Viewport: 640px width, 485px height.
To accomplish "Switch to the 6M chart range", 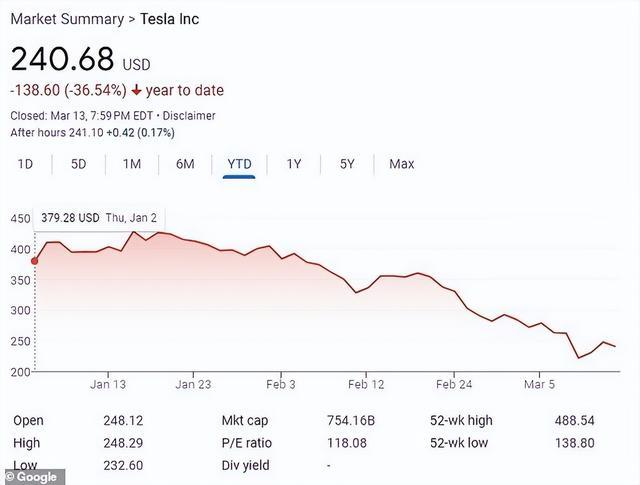I will (x=185, y=164).
